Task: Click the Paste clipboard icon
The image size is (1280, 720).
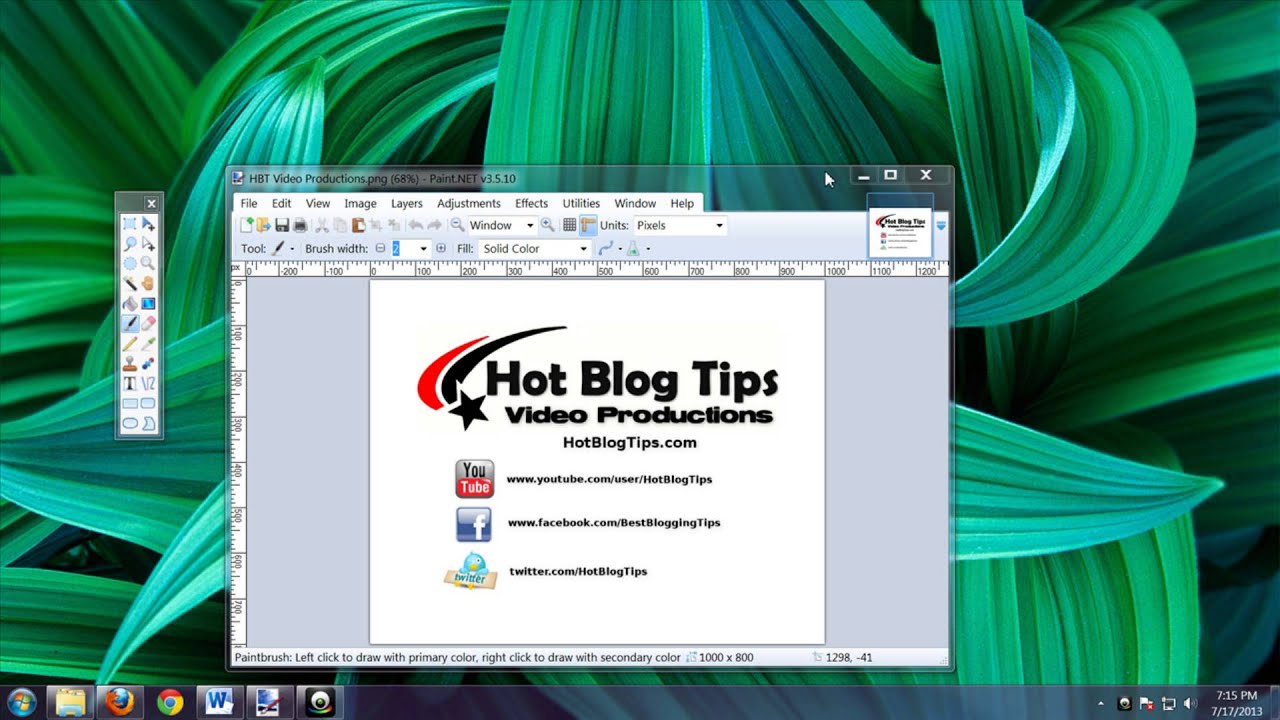Action: [x=358, y=225]
